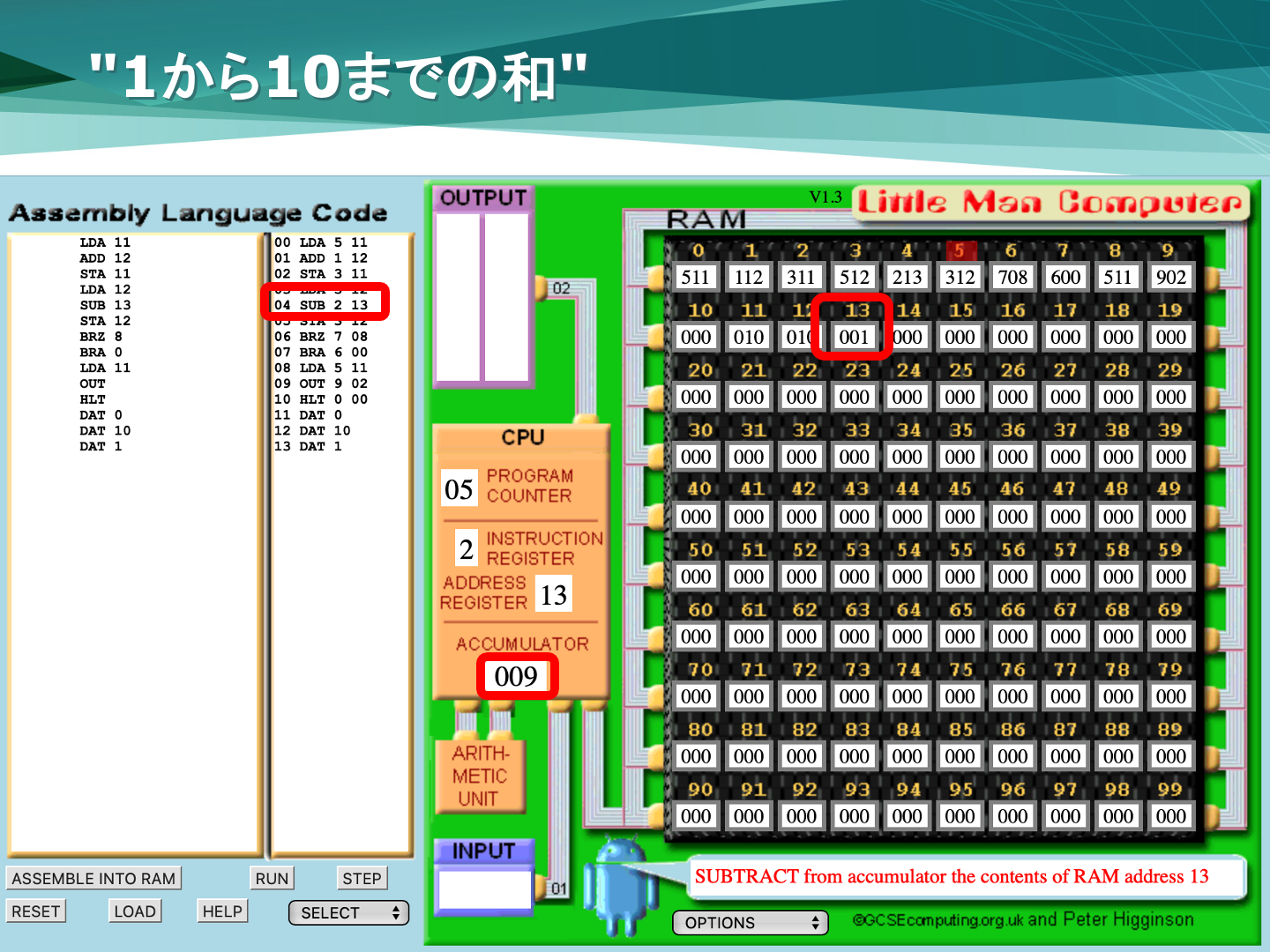This screenshot has width=1270, height=952.
Task: Click the OUTPUT display box
Action: (x=482, y=296)
